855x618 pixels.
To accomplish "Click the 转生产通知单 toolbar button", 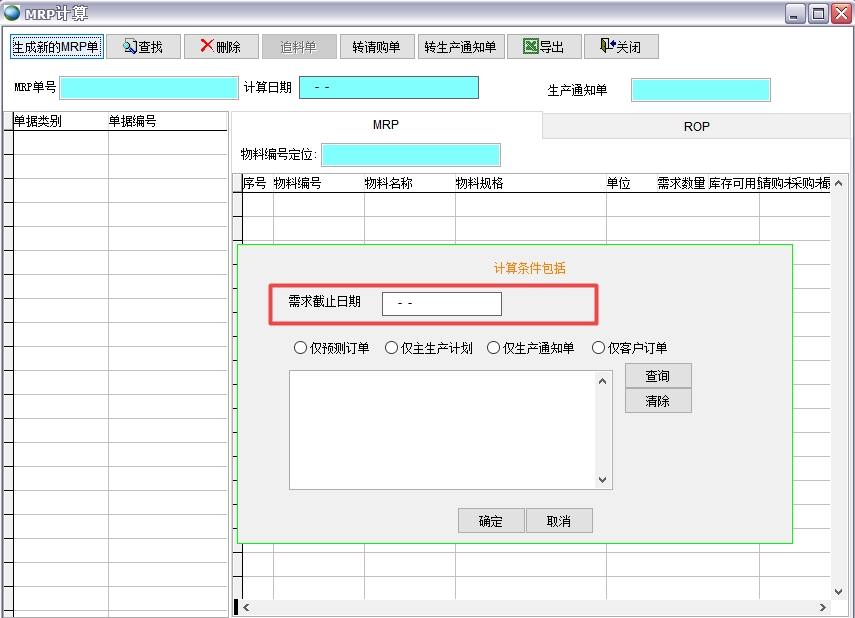I will tap(461, 45).
